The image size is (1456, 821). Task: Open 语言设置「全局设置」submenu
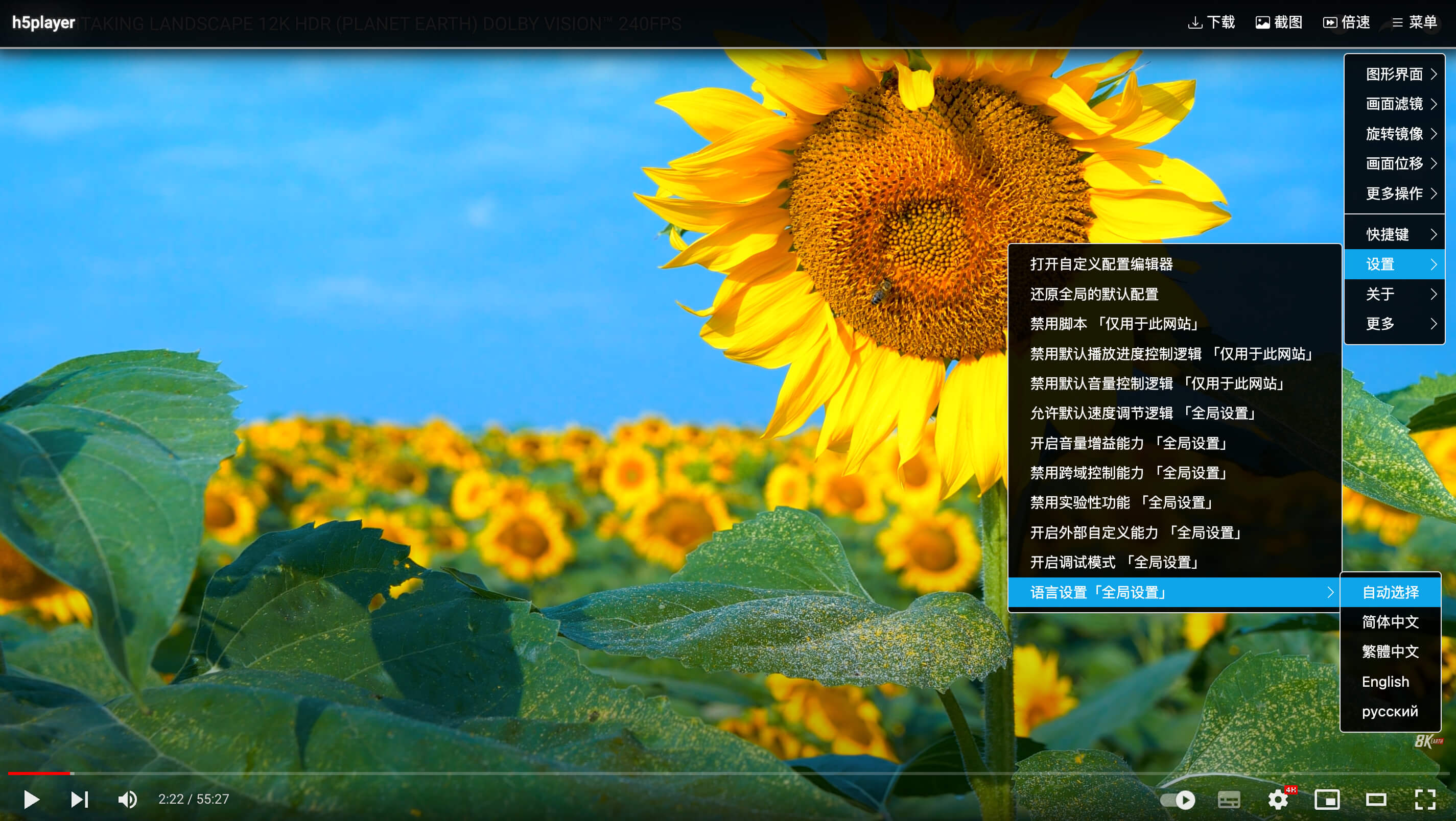tap(1175, 592)
